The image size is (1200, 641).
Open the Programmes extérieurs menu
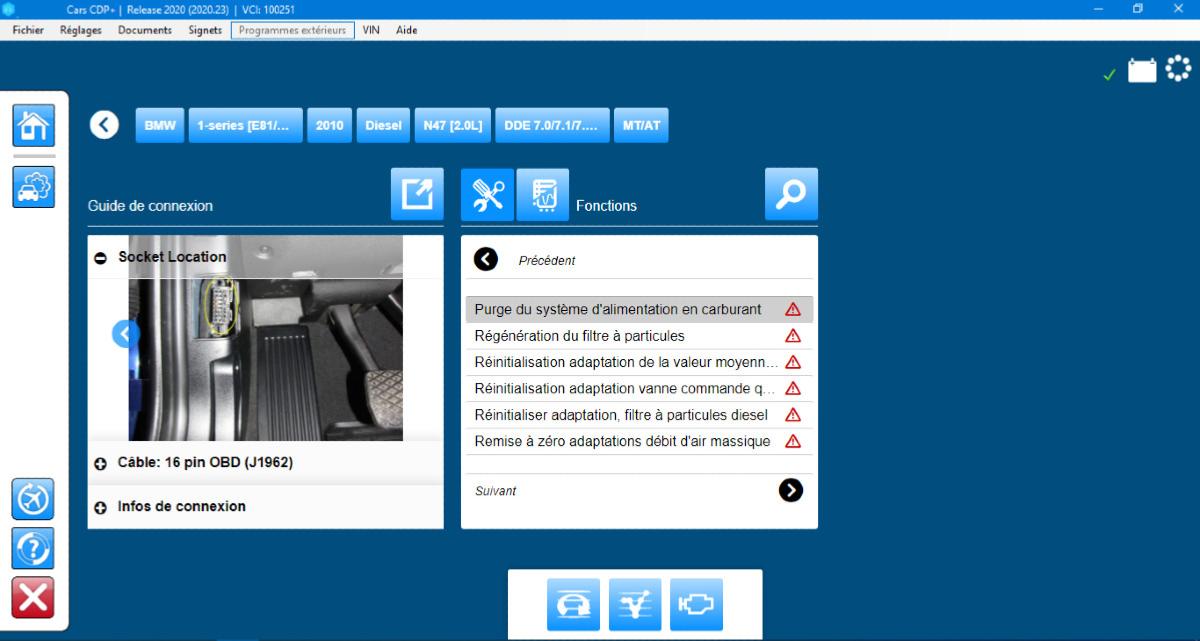pyautogui.click(x=292, y=30)
